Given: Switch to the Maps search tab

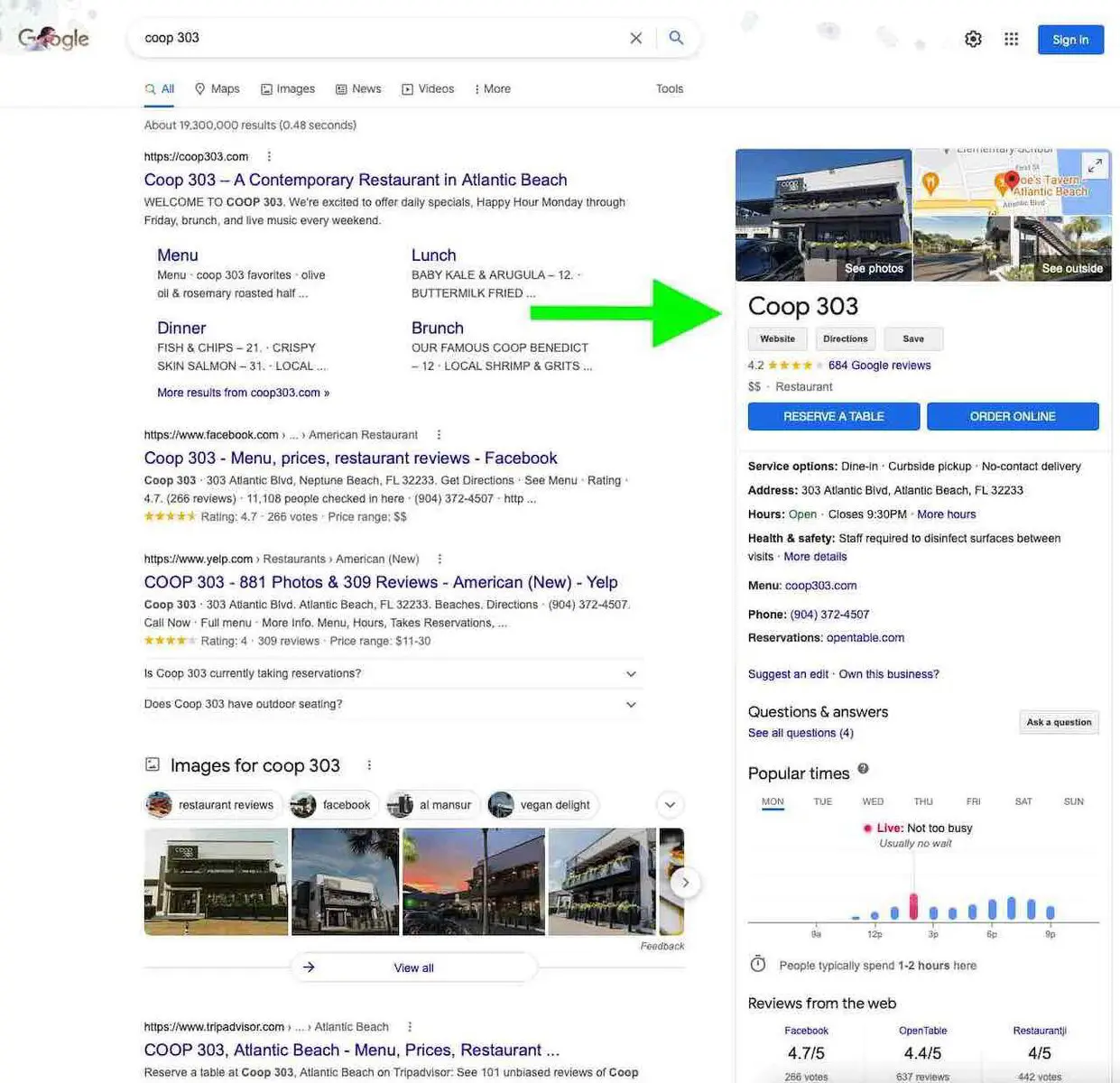Looking at the screenshot, I should 217,88.
